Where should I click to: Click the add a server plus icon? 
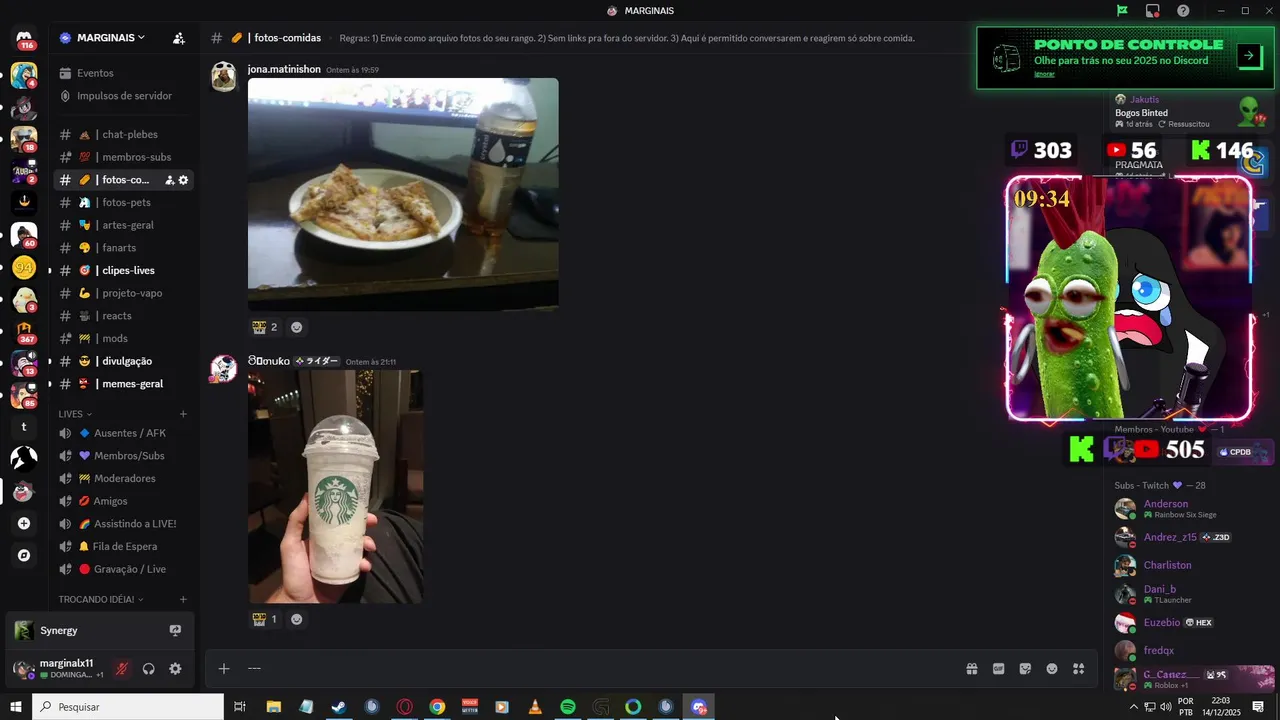pyautogui.click(x=24, y=523)
